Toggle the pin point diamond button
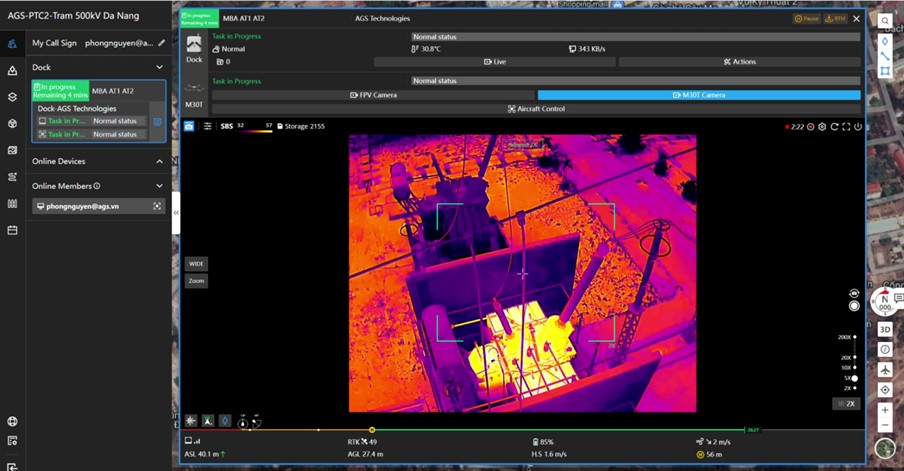Image resolution: width=904 pixels, height=471 pixels. tap(225, 421)
